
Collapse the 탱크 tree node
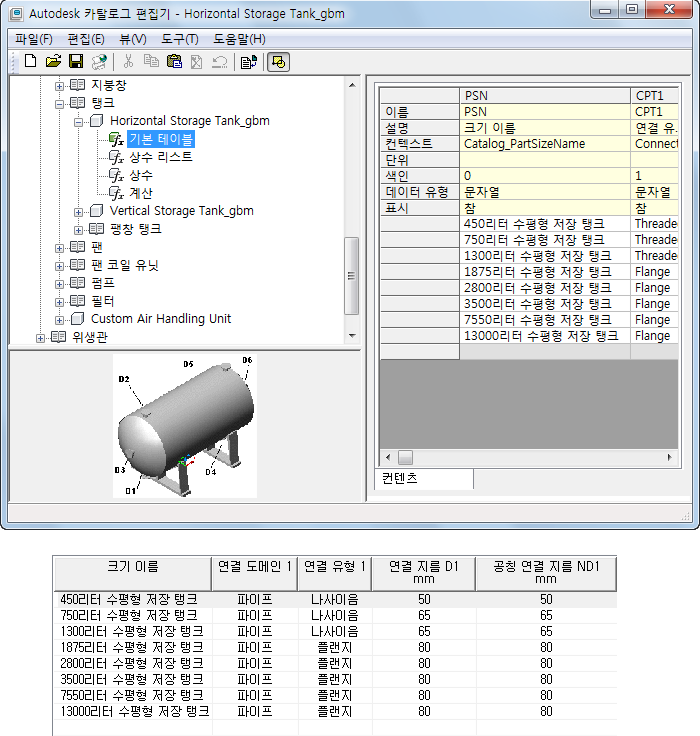coord(59,104)
